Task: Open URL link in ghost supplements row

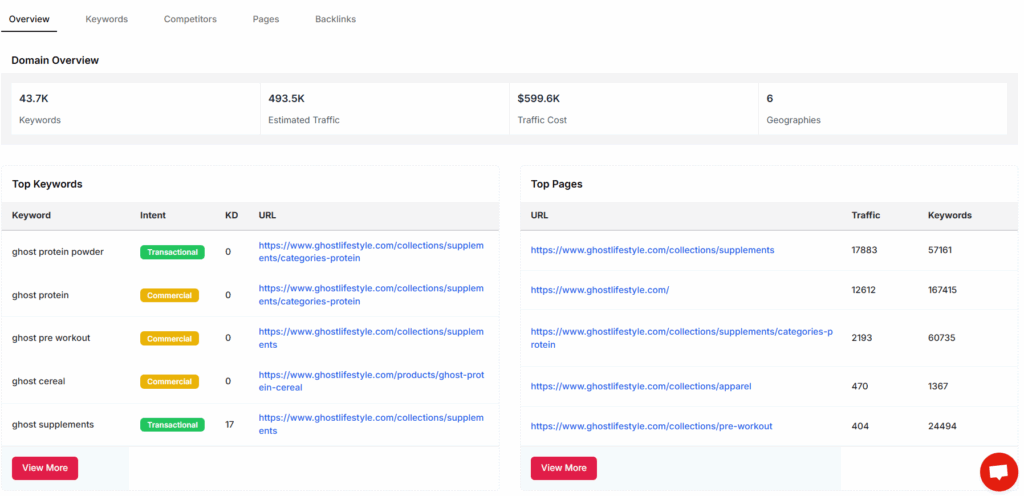Action: click(x=371, y=424)
